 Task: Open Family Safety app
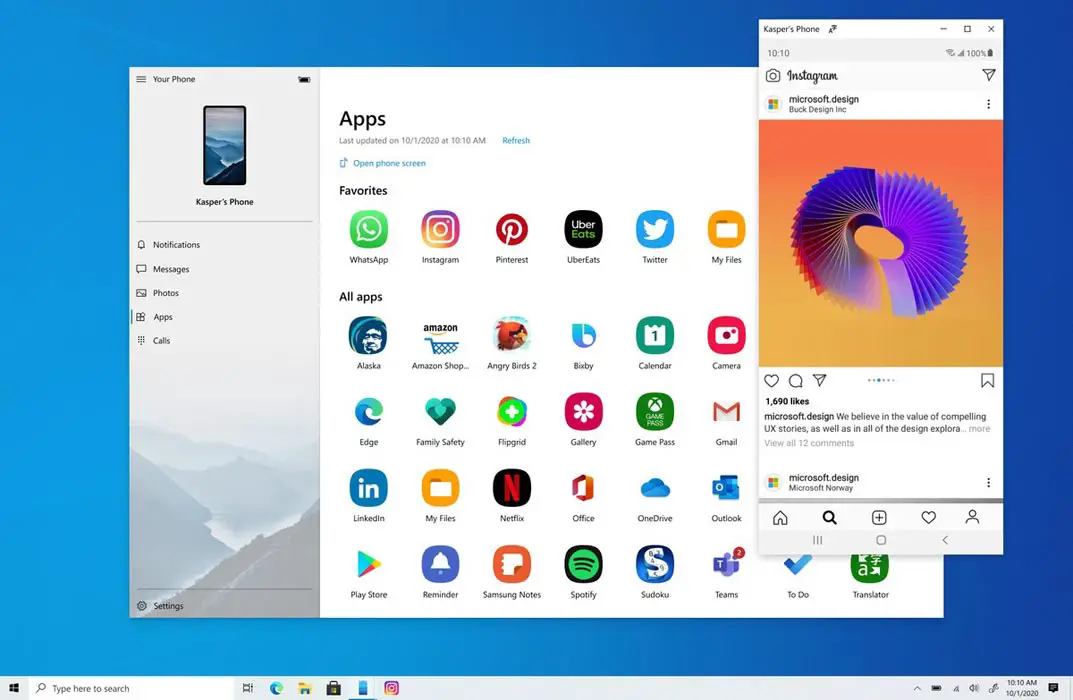(x=440, y=412)
